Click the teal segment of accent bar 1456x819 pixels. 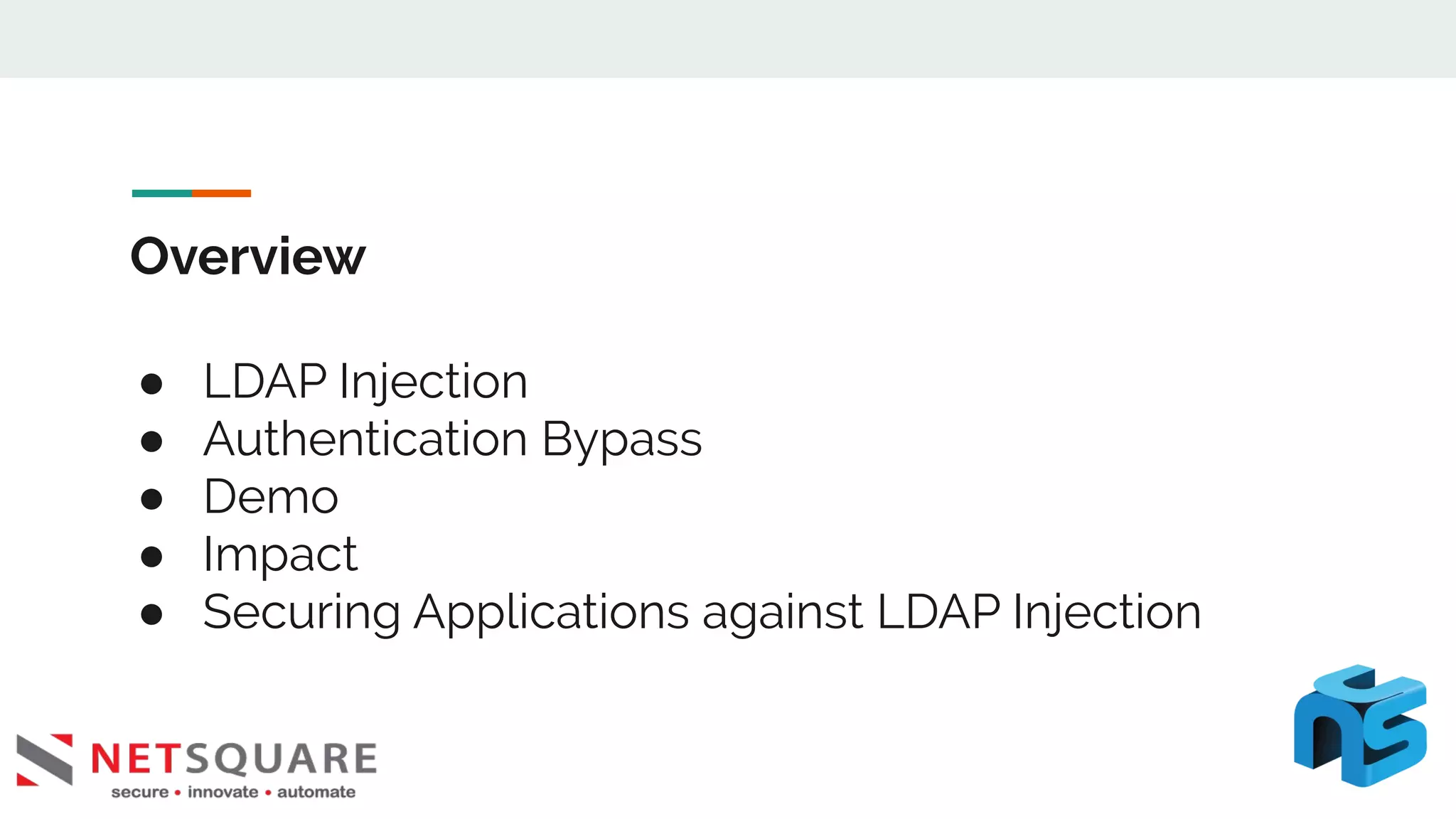162,193
